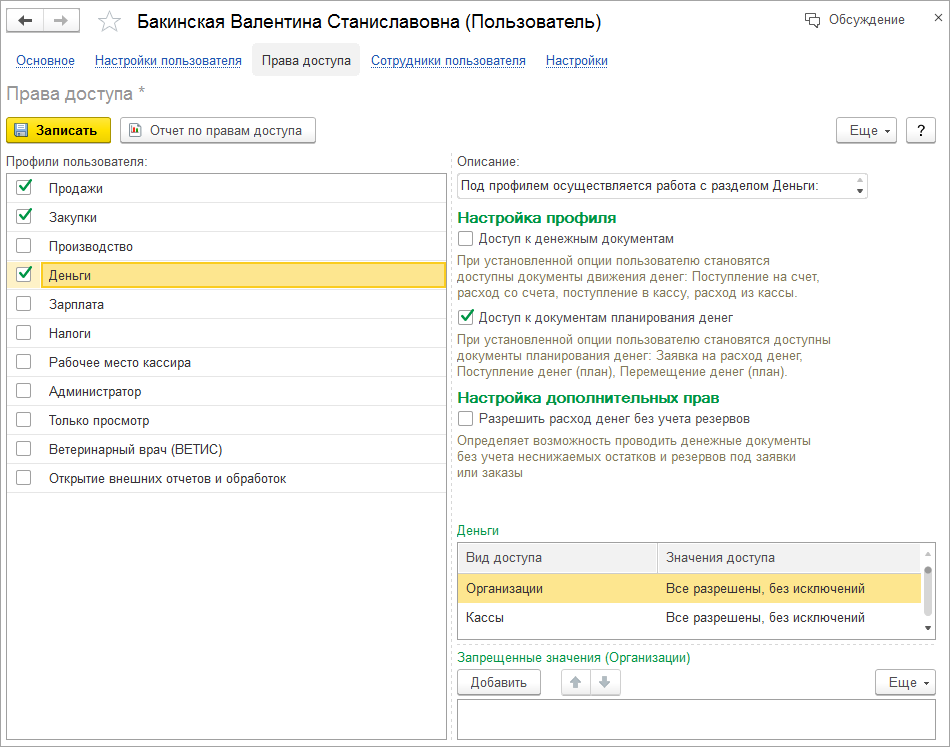The width and height of the screenshot is (950, 747).
Task: Move forbidden value up with arrow
Action: (x=575, y=682)
